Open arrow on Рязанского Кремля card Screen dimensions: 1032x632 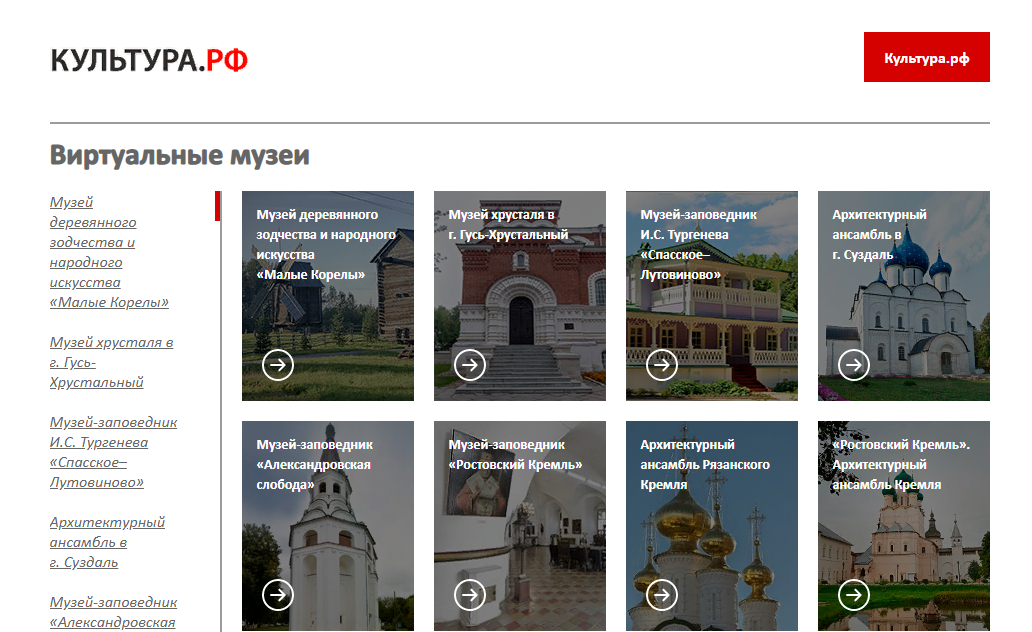coord(662,595)
